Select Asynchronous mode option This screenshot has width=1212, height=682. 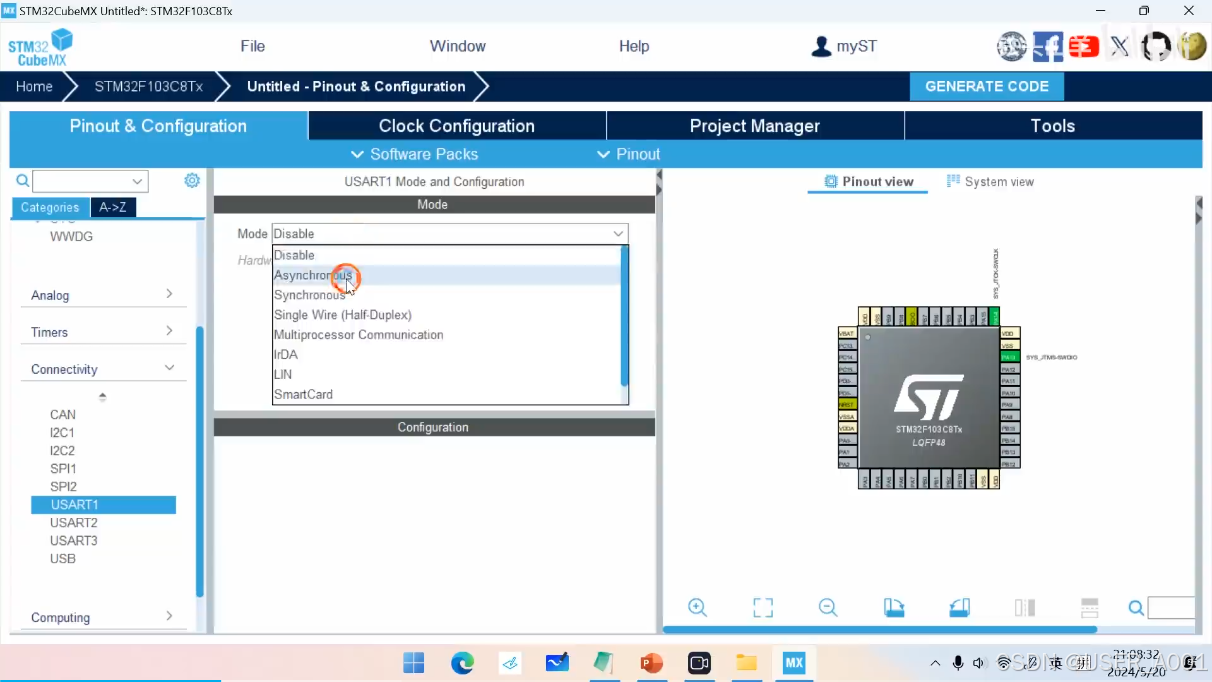click(447, 275)
